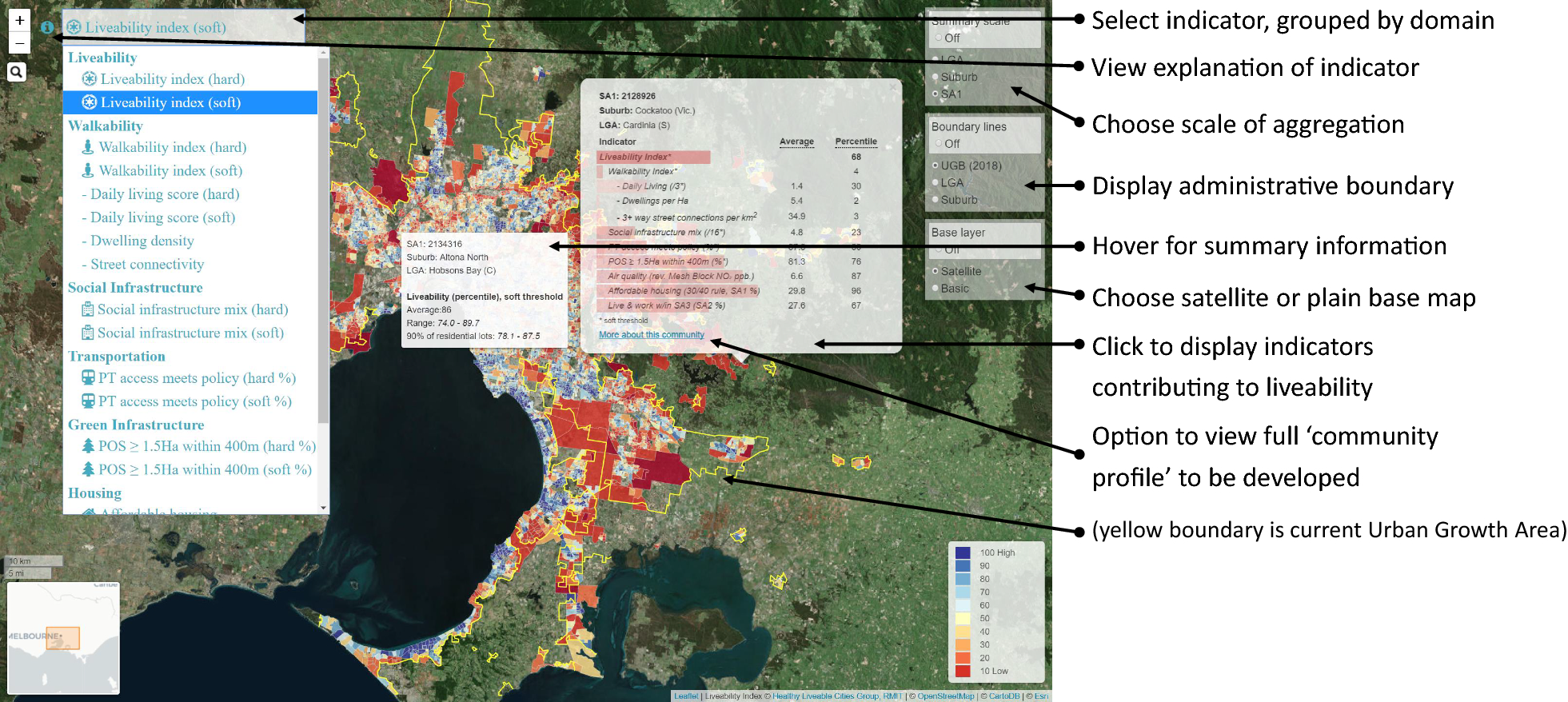Click the 100 High legend swatch
Image resolution: width=1568 pixels, height=702 pixels.
tap(963, 552)
